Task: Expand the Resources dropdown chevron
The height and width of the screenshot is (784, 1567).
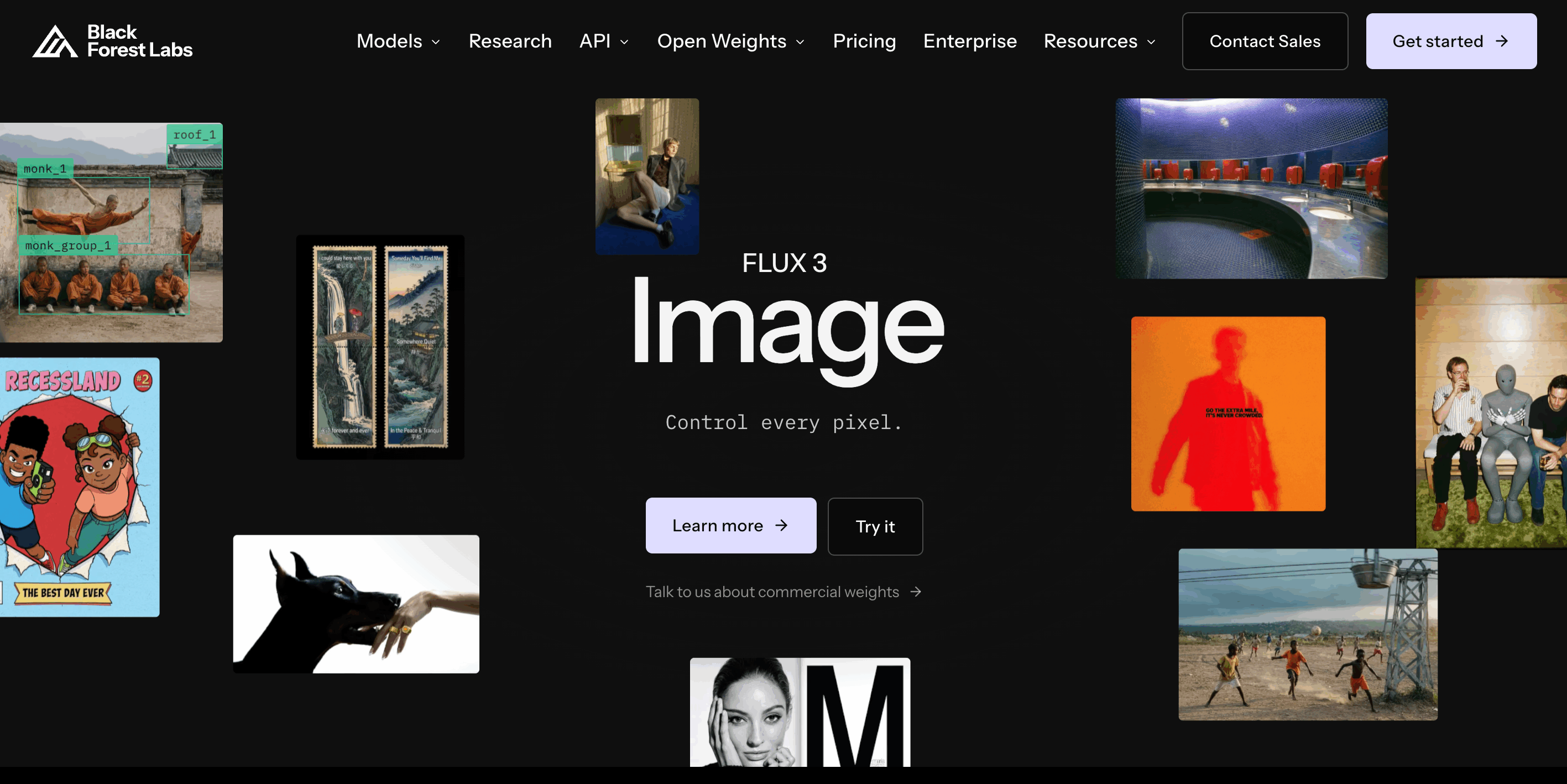Action: 1151,42
